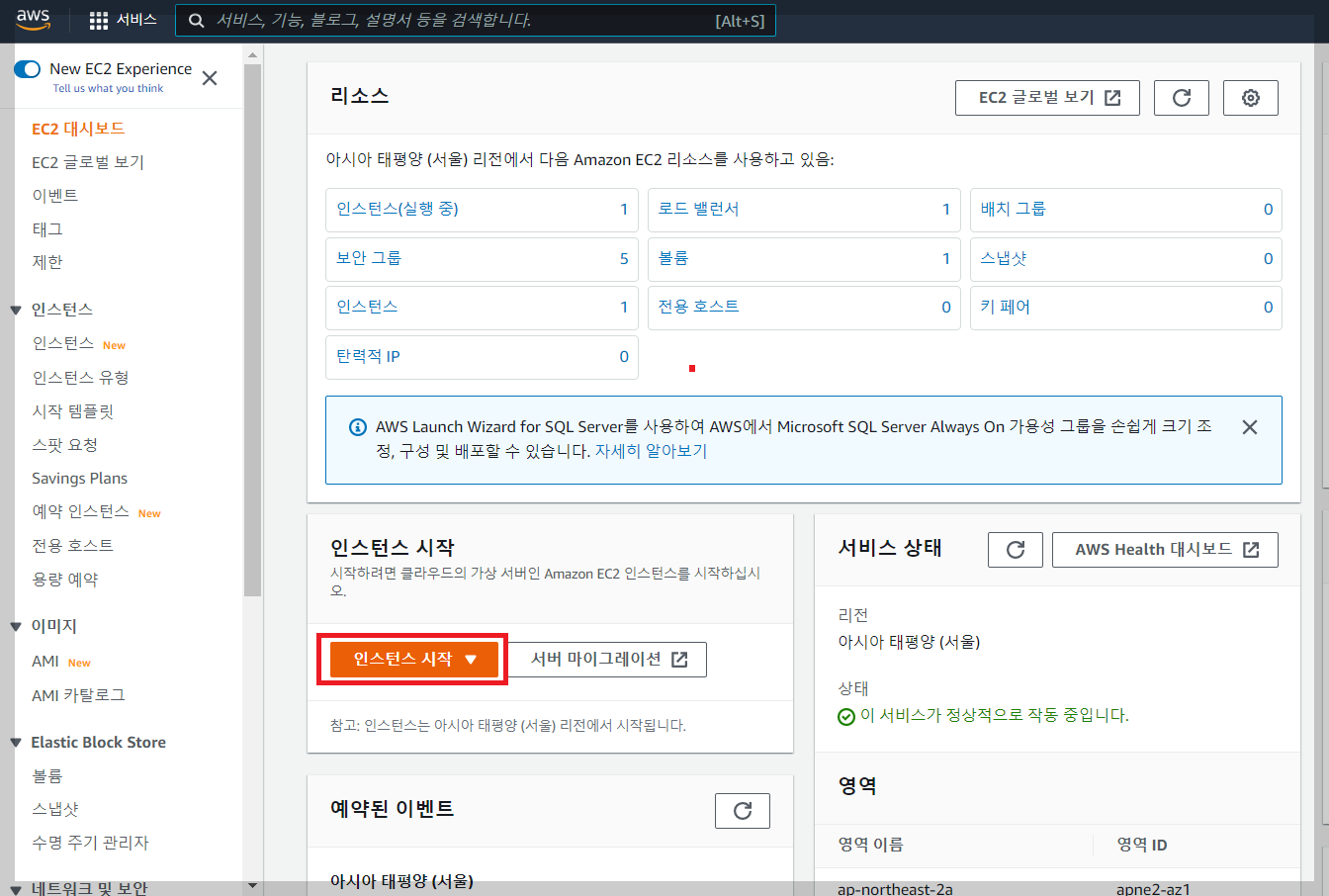The height and width of the screenshot is (896, 1329).
Task: Refresh the 예약된 이벤트 panel
Action: [743, 811]
